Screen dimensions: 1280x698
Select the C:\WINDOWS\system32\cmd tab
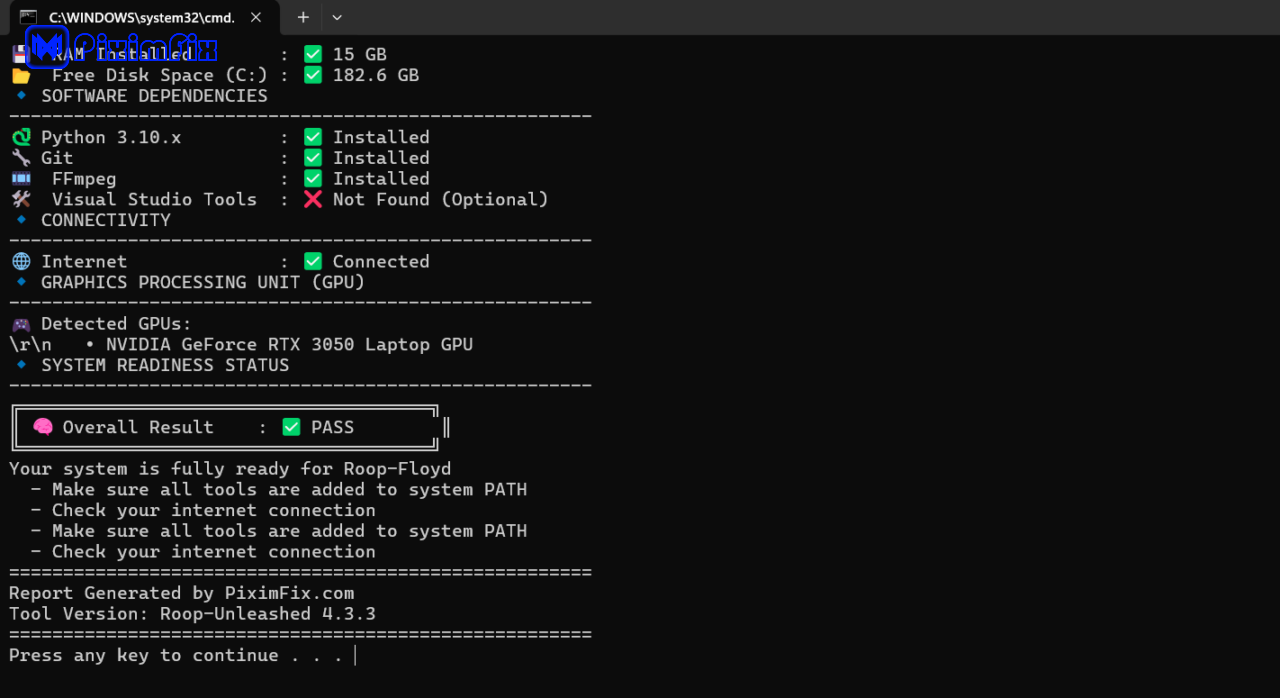[140, 17]
